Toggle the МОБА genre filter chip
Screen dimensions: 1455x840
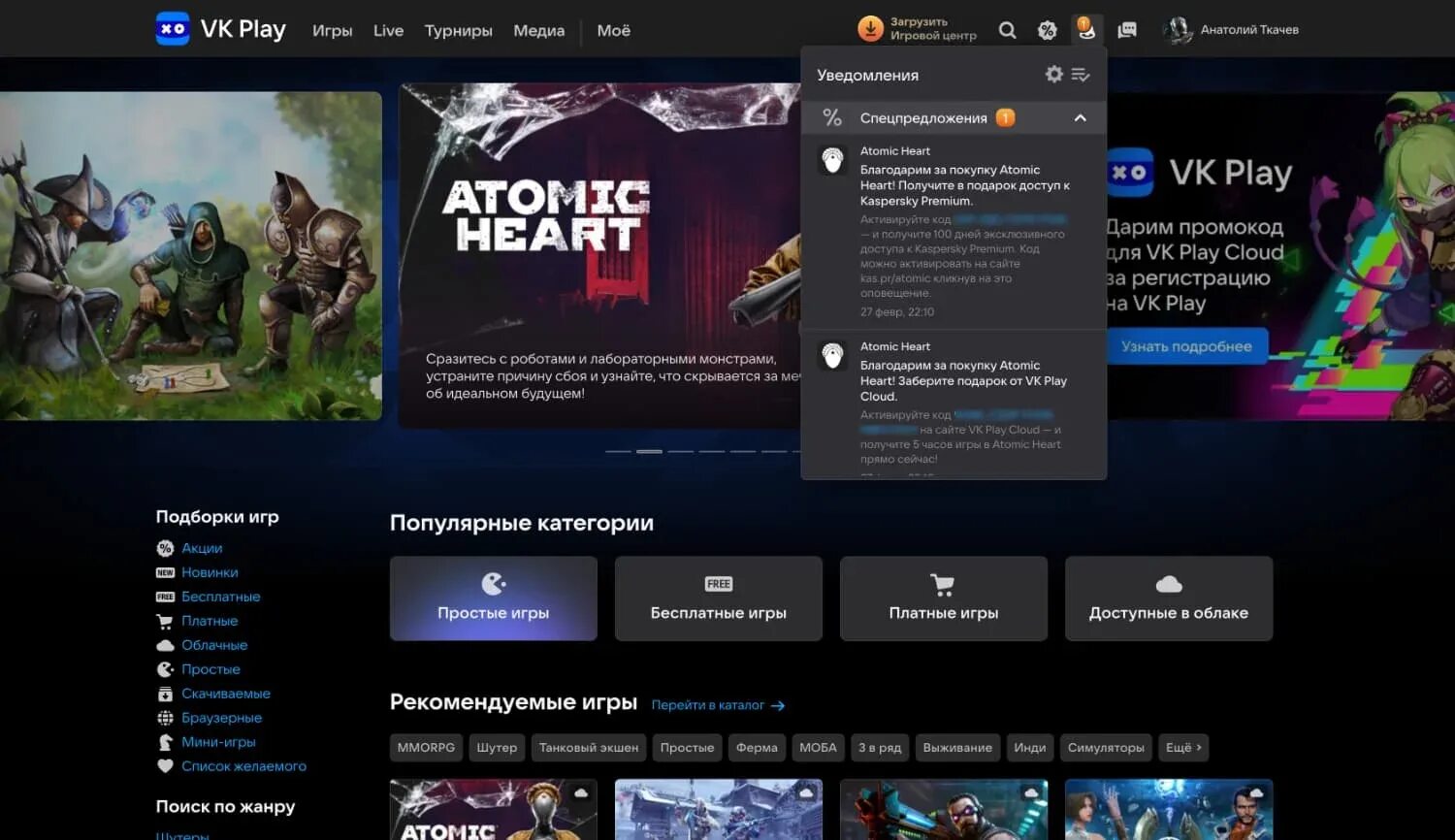[818, 747]
